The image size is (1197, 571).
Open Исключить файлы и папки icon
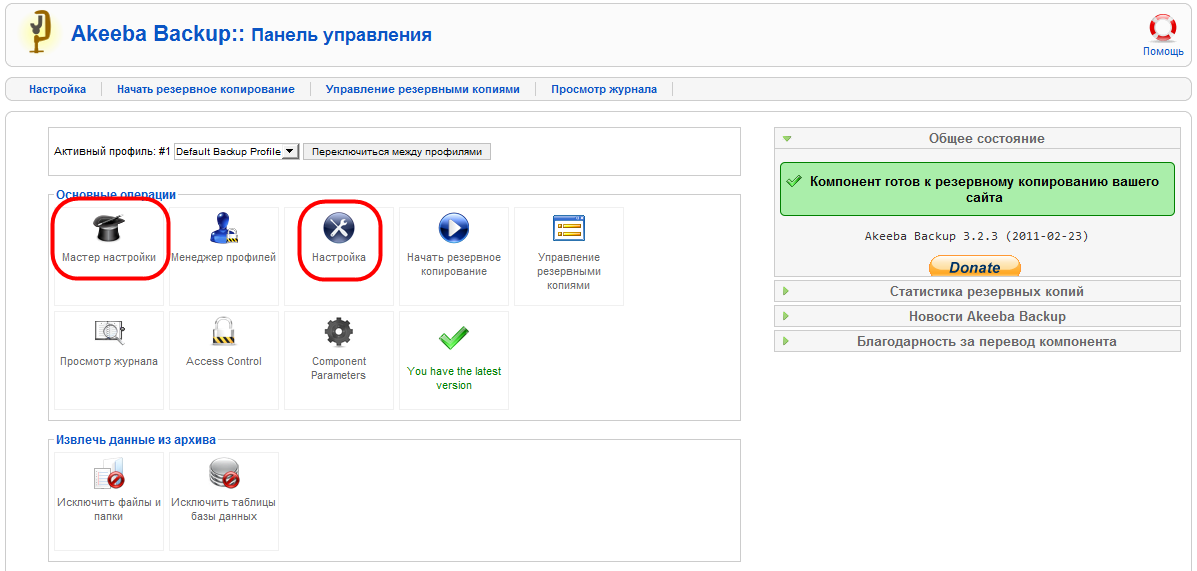(x=109, y=473)
